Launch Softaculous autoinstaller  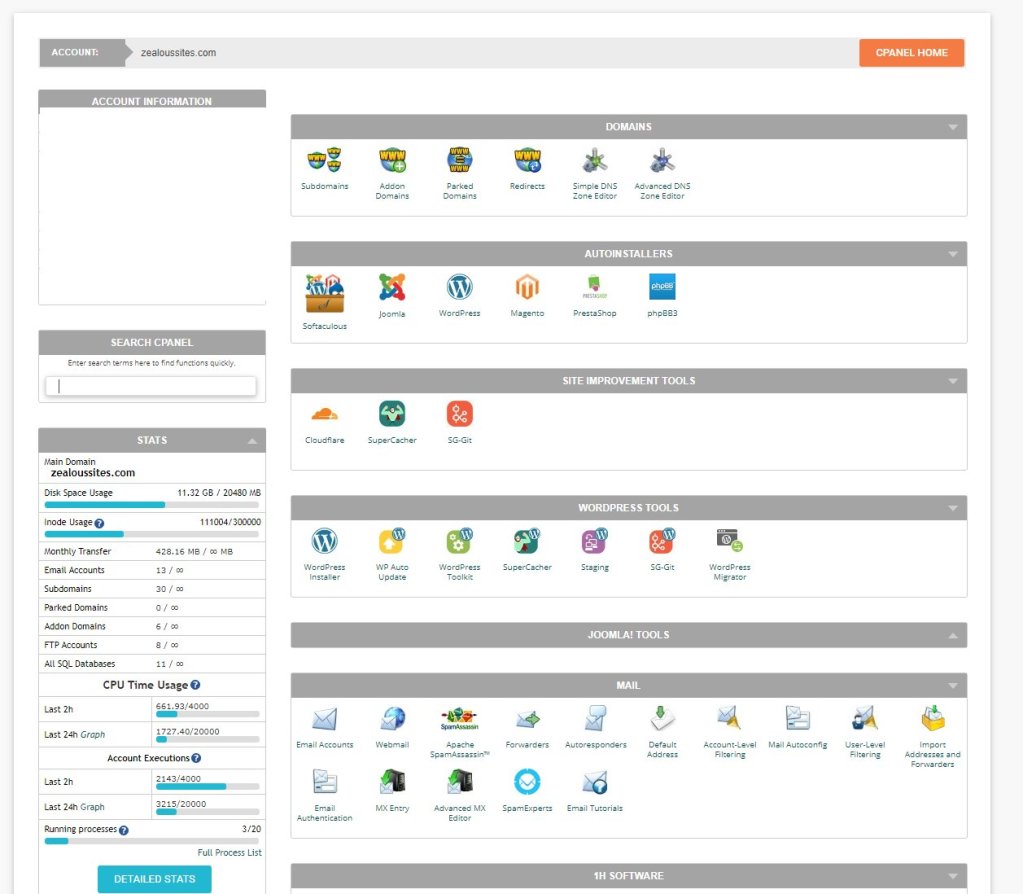pyautogui.click(x=324, y=293)
